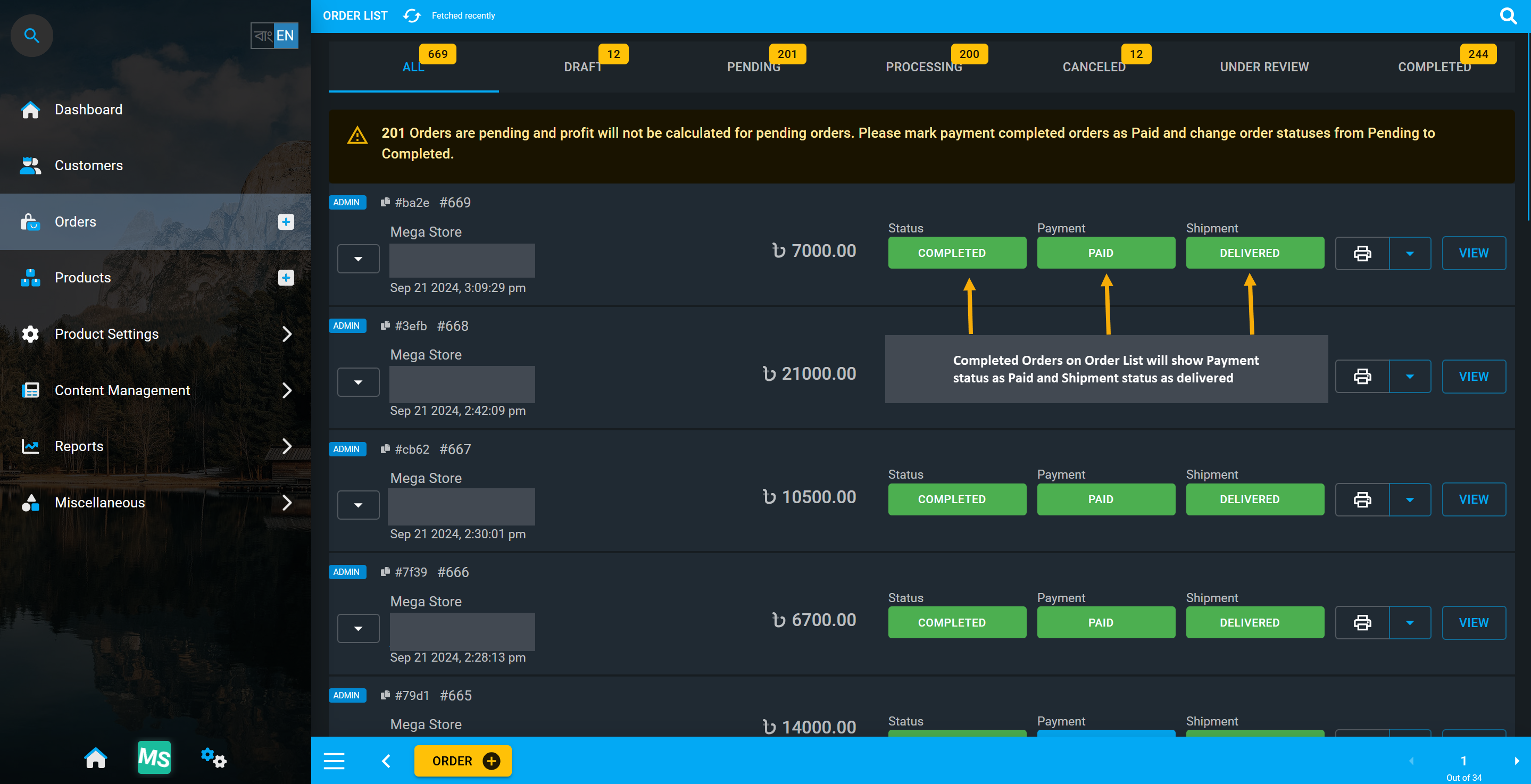Expand the dropdown arrow for order #669
The width and height of the screenshot is (1531, 784).
click(x=358, y=258)
